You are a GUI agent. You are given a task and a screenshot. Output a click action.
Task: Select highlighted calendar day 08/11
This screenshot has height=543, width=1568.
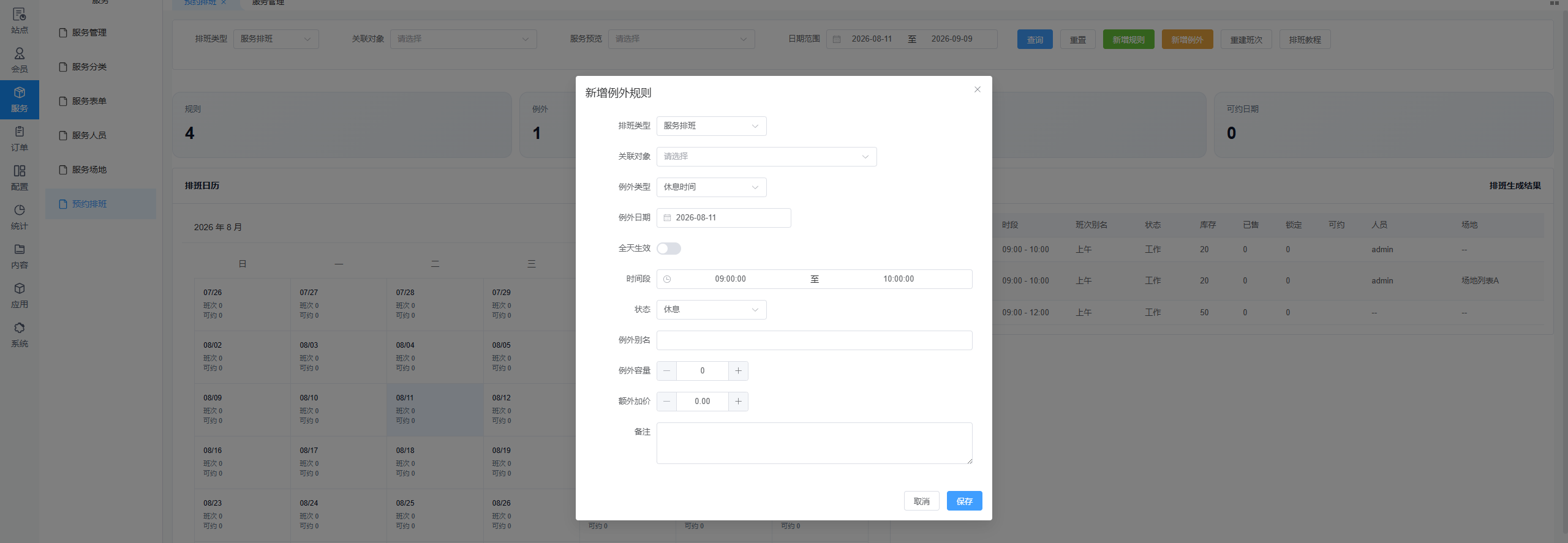click(x=435, y=410)
